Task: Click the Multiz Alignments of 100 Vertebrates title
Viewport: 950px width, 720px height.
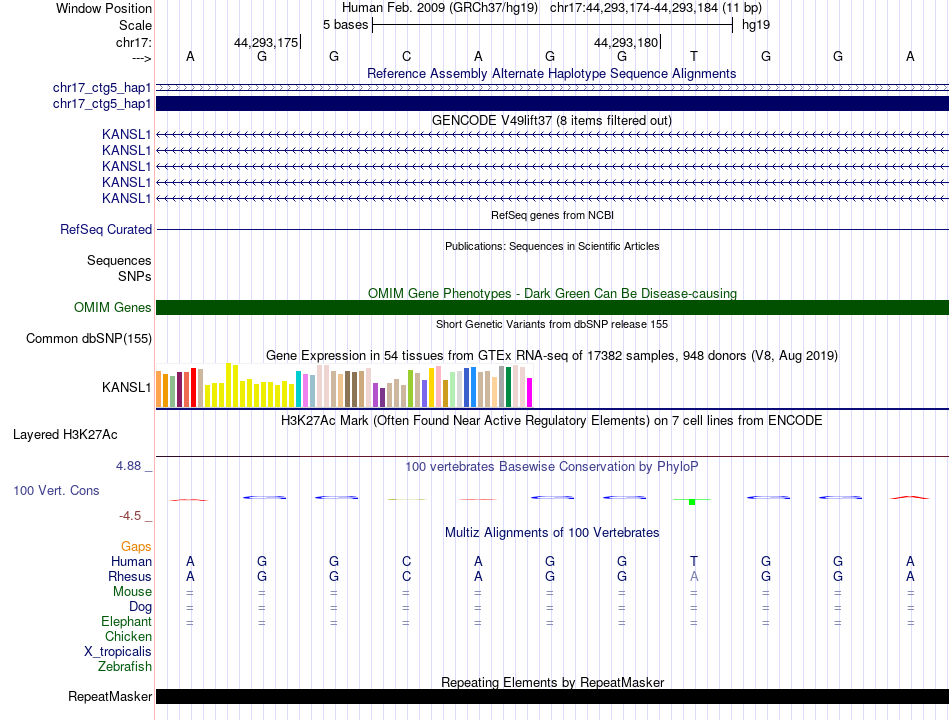Action: tap(552, 533)
